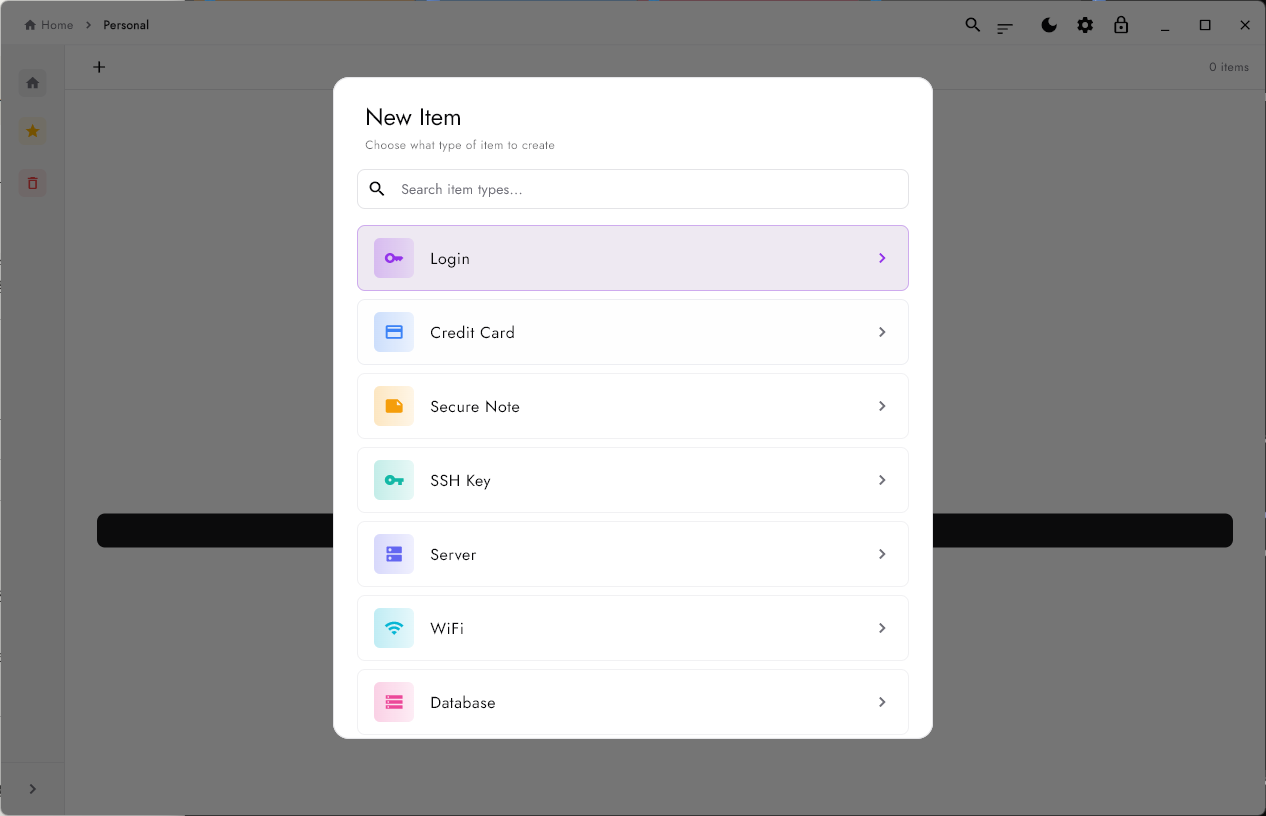
Task: Close the application window
Action: pos(1245,25)
